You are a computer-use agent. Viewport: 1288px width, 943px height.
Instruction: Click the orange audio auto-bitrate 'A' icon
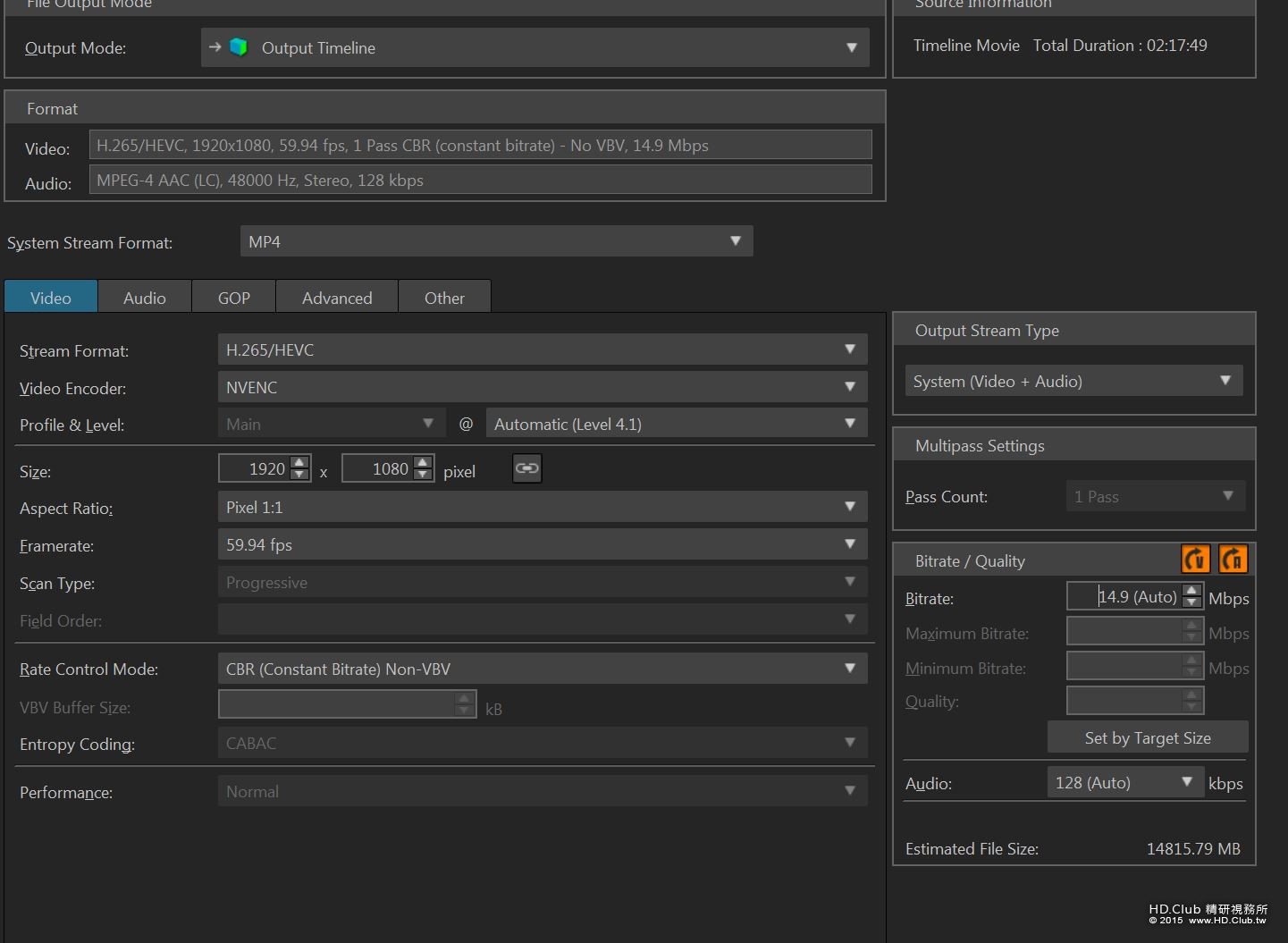pyautogui.click(x=1233, y=560)
